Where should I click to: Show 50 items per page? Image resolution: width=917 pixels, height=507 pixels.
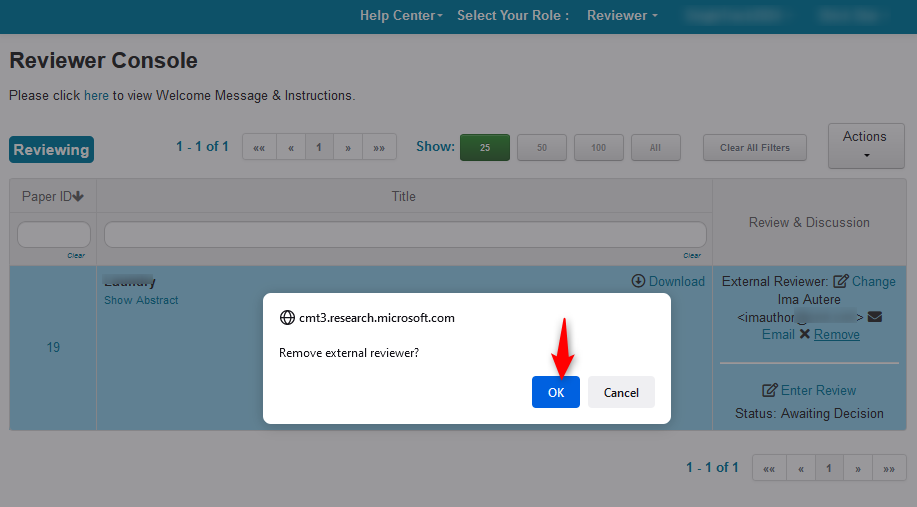click(542, 147)
